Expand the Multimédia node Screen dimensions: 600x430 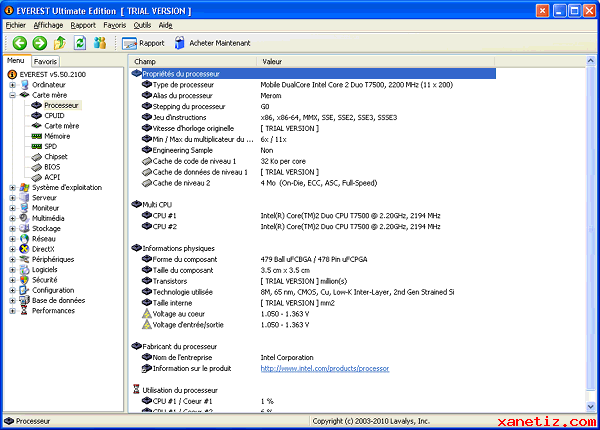[12, 218]
